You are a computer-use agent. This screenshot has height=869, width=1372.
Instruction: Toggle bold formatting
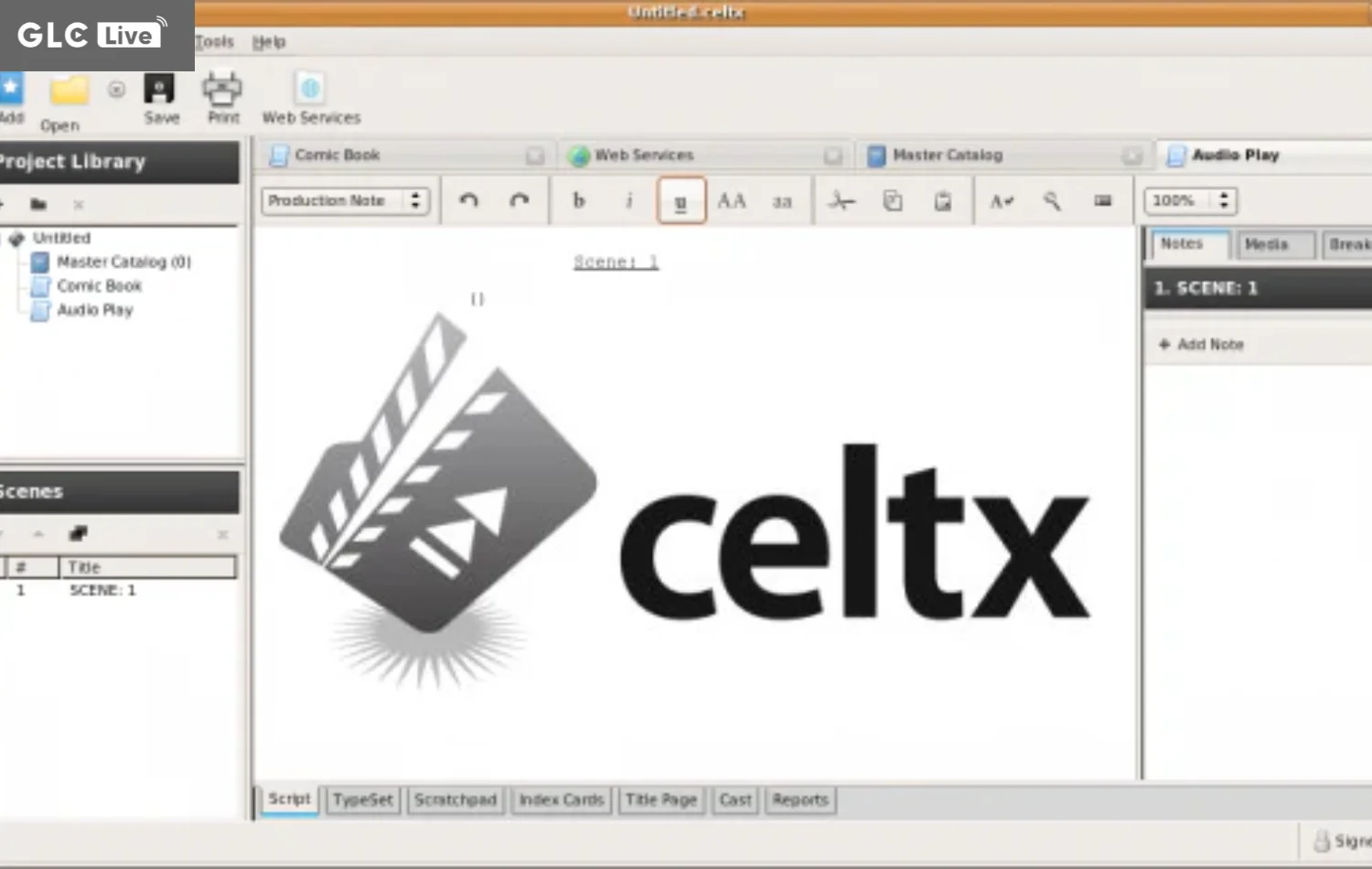pyautogui.click(x=579, y=200)
